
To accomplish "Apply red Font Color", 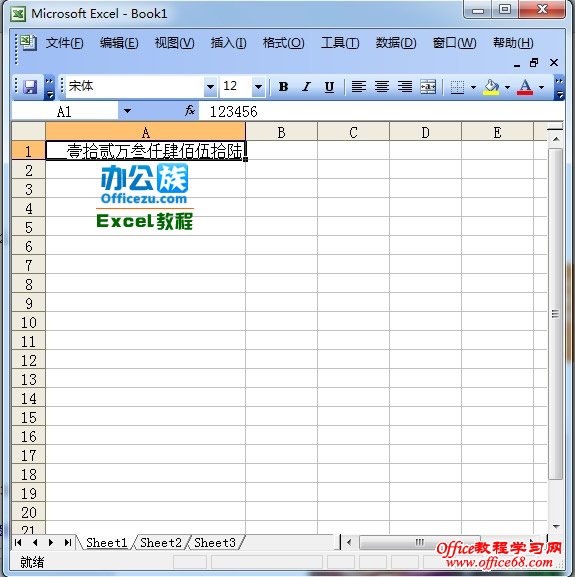I will click(525, 87).
